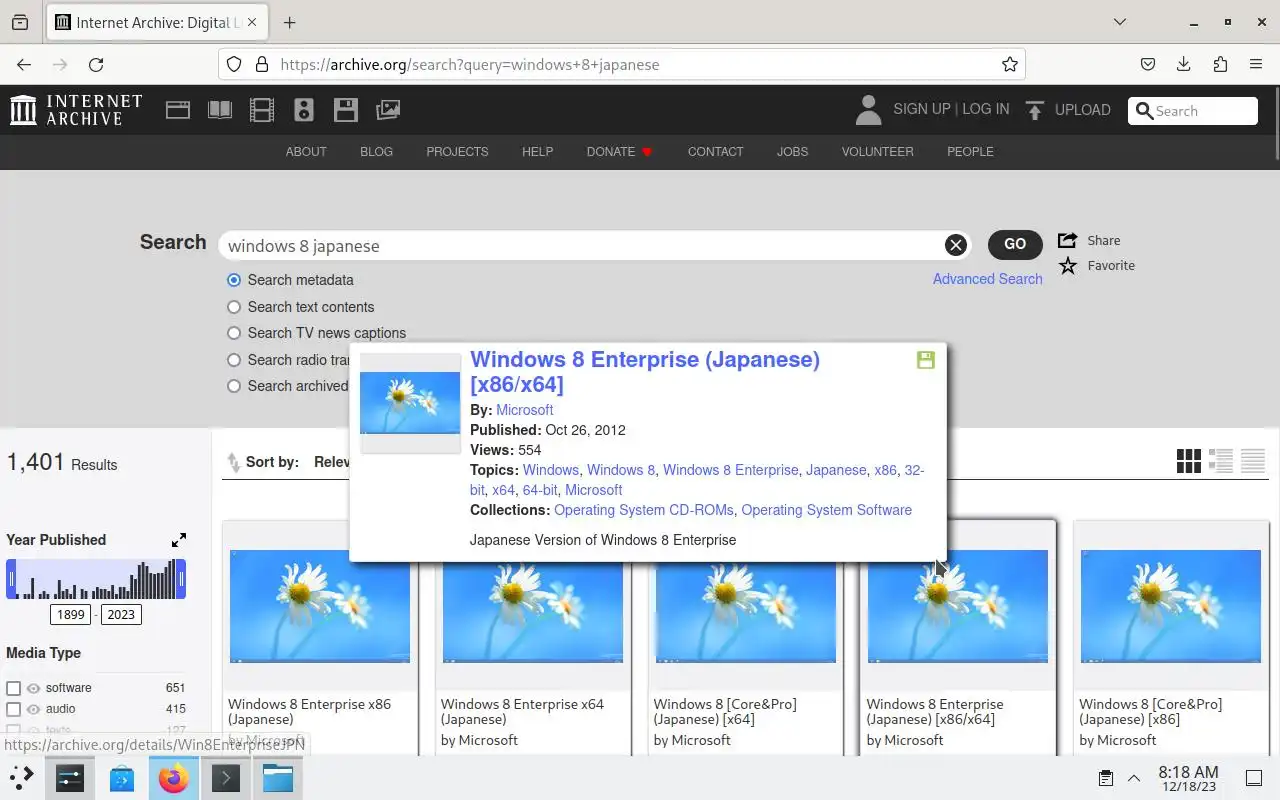The width and height of the screenshot is (1280, 800).
Task: Open Windows 8 Enterprise (Japanese) [x86/x64] title link
Action: 645,372
